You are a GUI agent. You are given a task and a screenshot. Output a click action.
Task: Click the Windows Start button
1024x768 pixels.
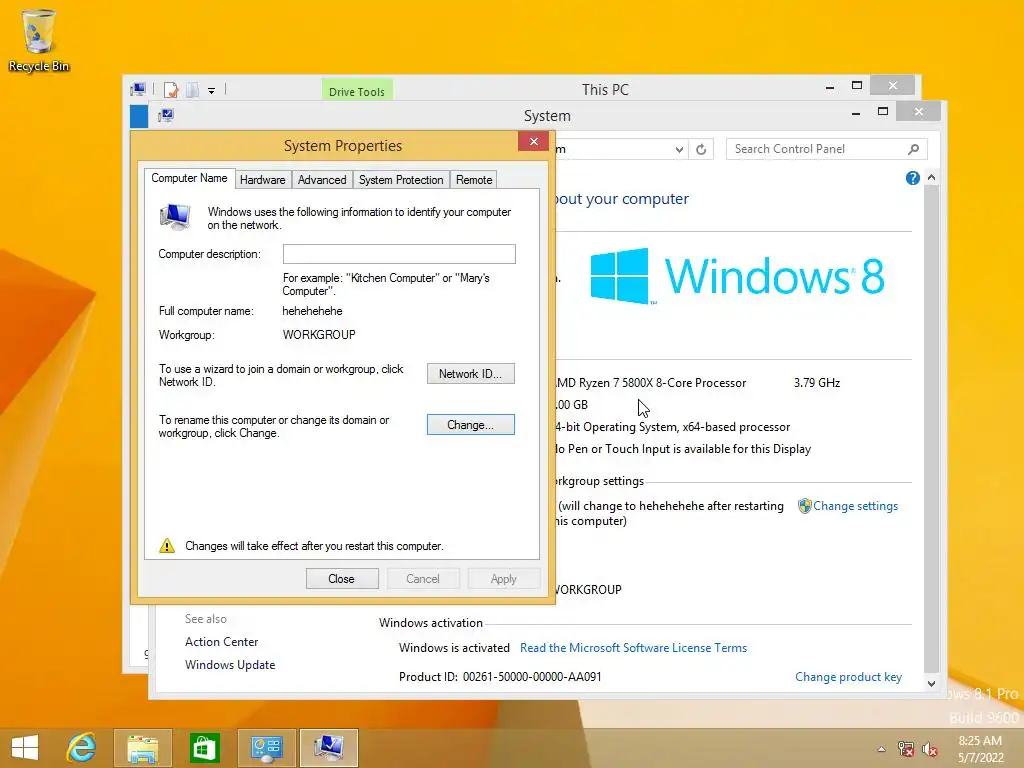25,748
